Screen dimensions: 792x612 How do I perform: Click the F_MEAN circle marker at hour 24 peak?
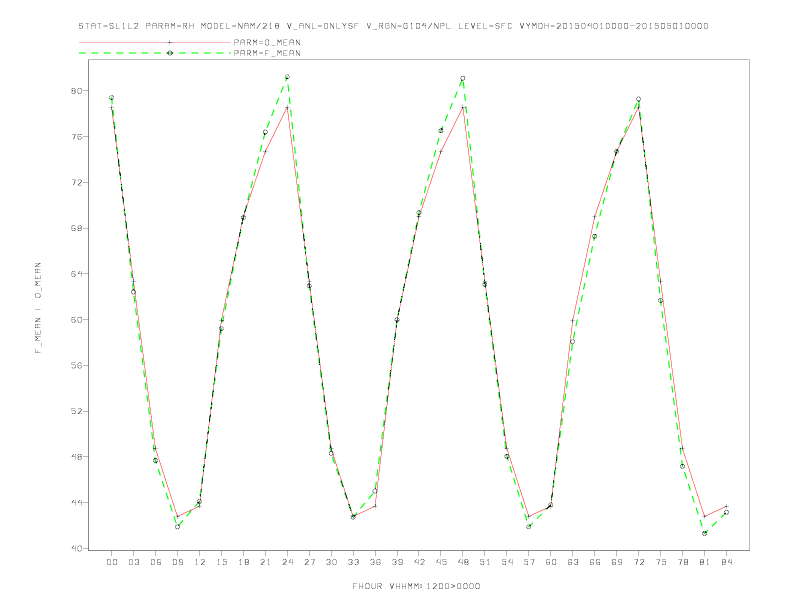click(287, 77)
